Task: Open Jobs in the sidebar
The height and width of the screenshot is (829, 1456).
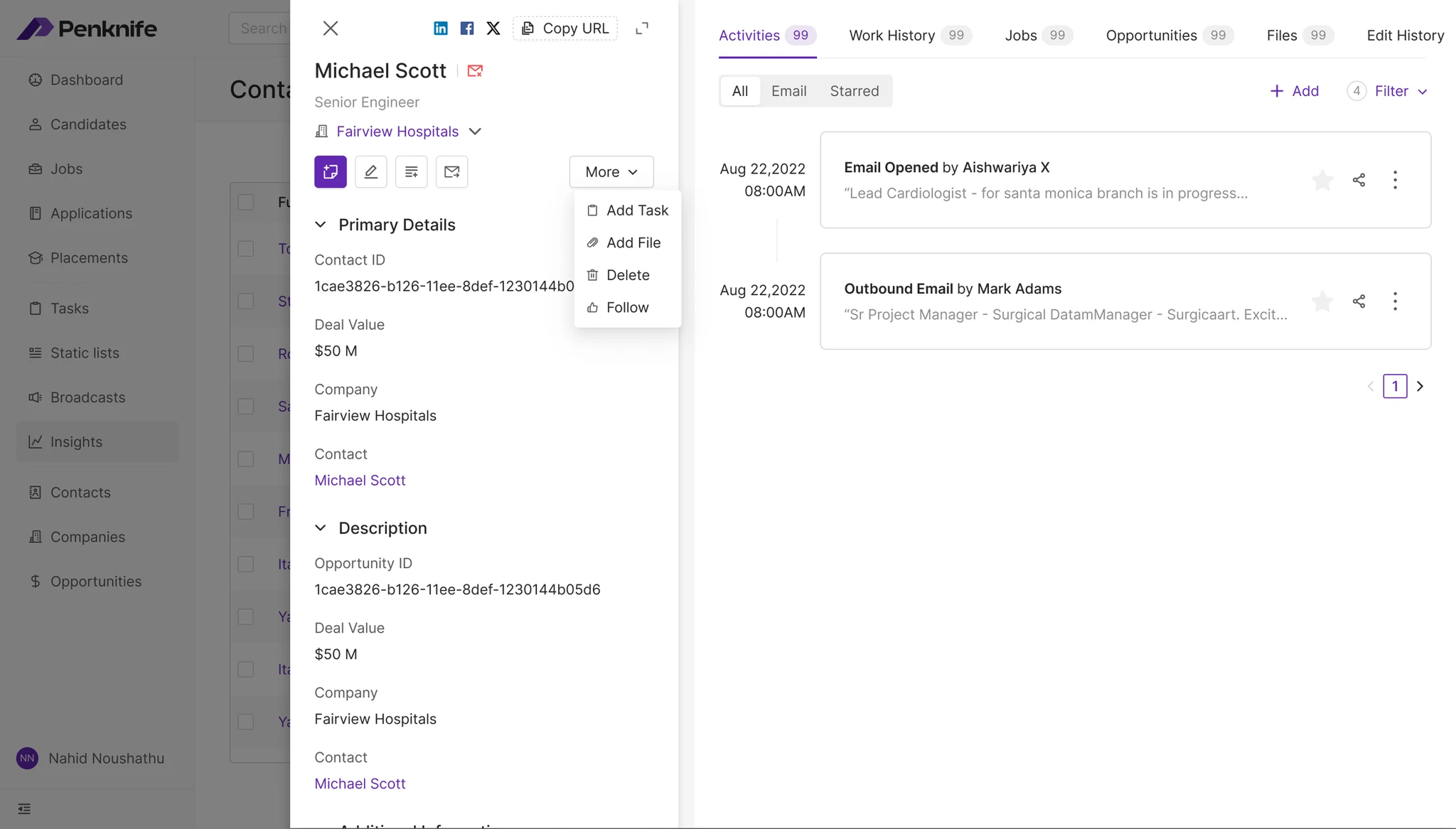Action: point(97,169)
